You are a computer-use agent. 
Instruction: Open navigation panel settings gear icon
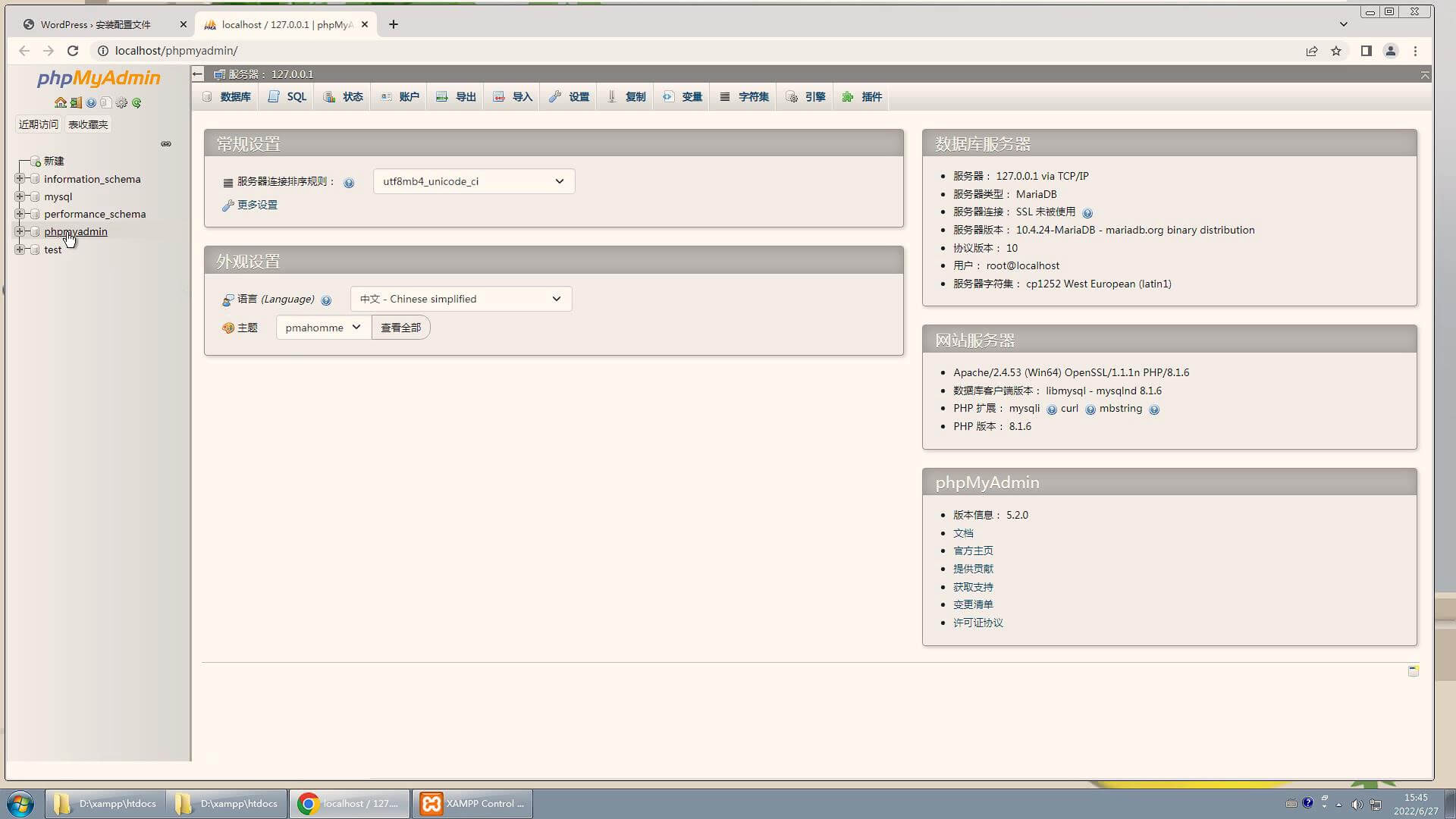tap(121, 102)
